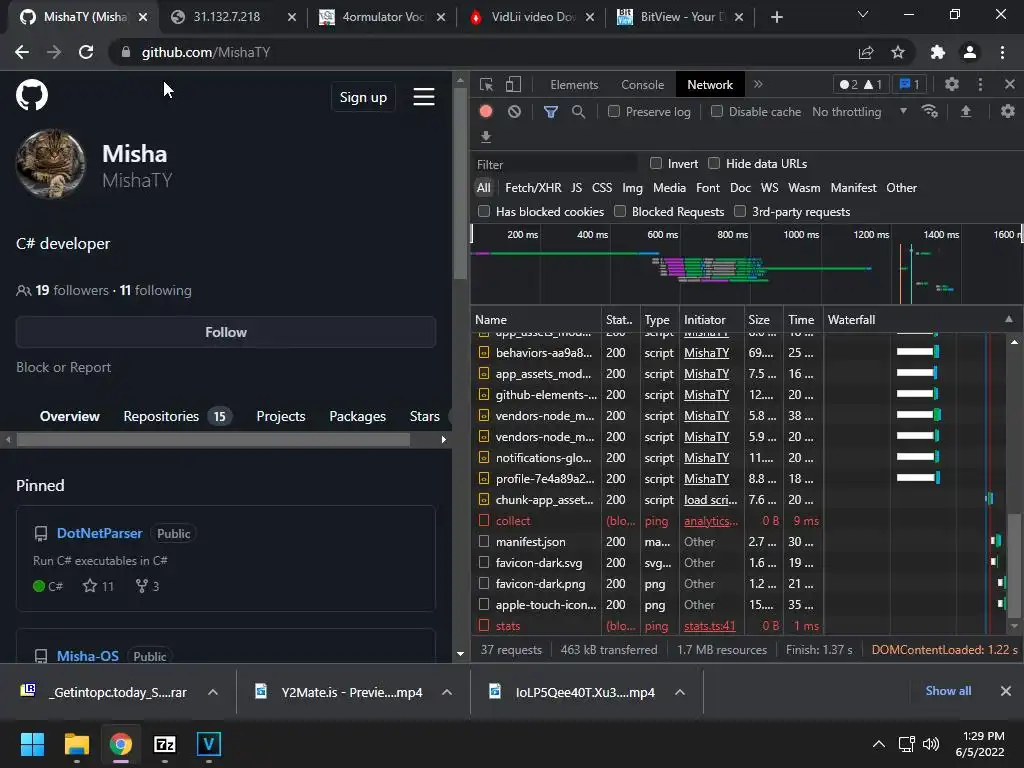The height and width of the screenshot is (768, 1024).
Task: Open options for Getintopc rar download
Action: coord(213,692)
